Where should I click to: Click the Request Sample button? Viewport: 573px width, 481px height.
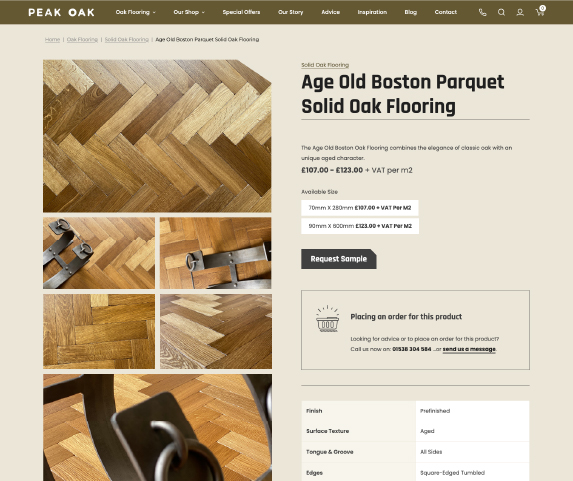[x=339, y=259]
